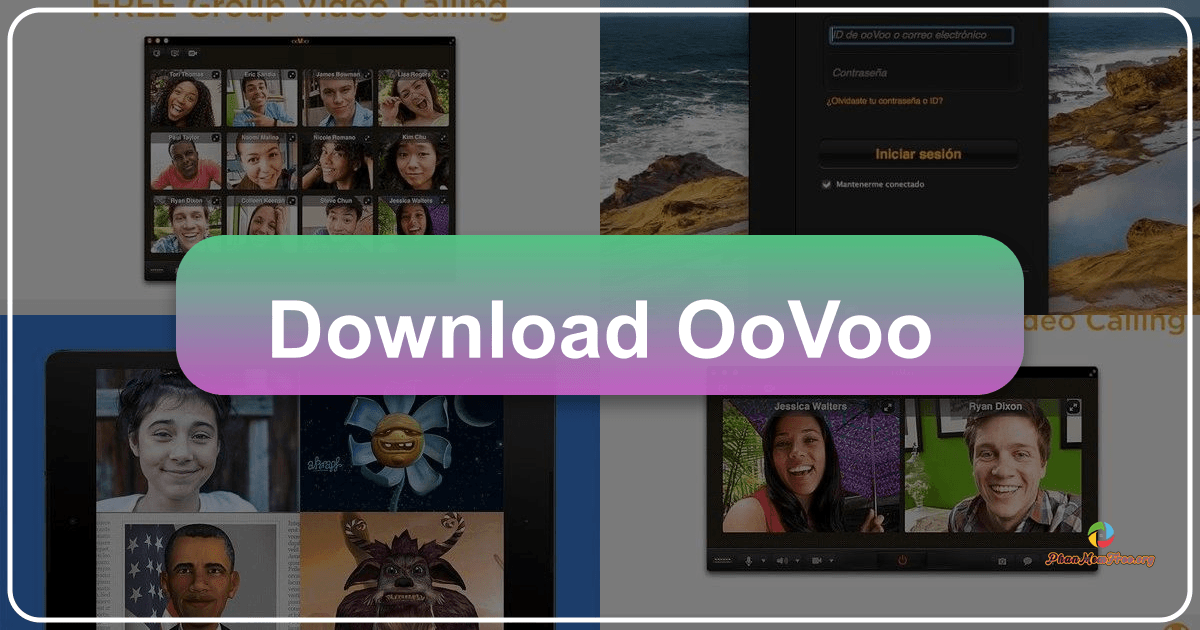The height and width of the screenshot is (630, 1200).
Task: Toggle the camera icon on Tori Thomas's tile
Action: (x=214, y=74)
